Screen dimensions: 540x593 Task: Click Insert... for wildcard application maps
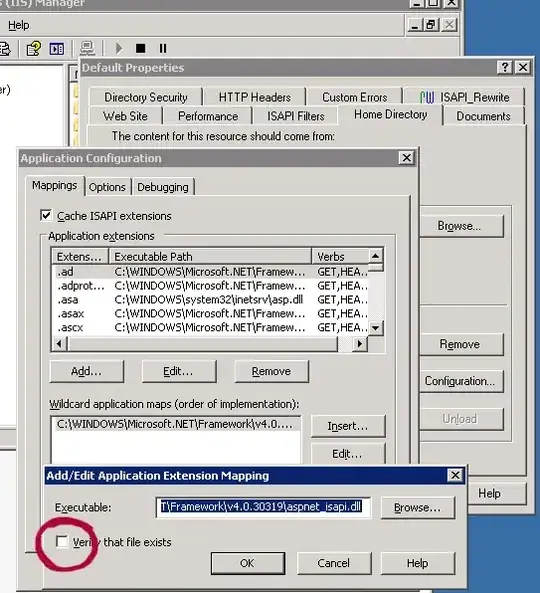pyautogui.click(x=348, y=426)
